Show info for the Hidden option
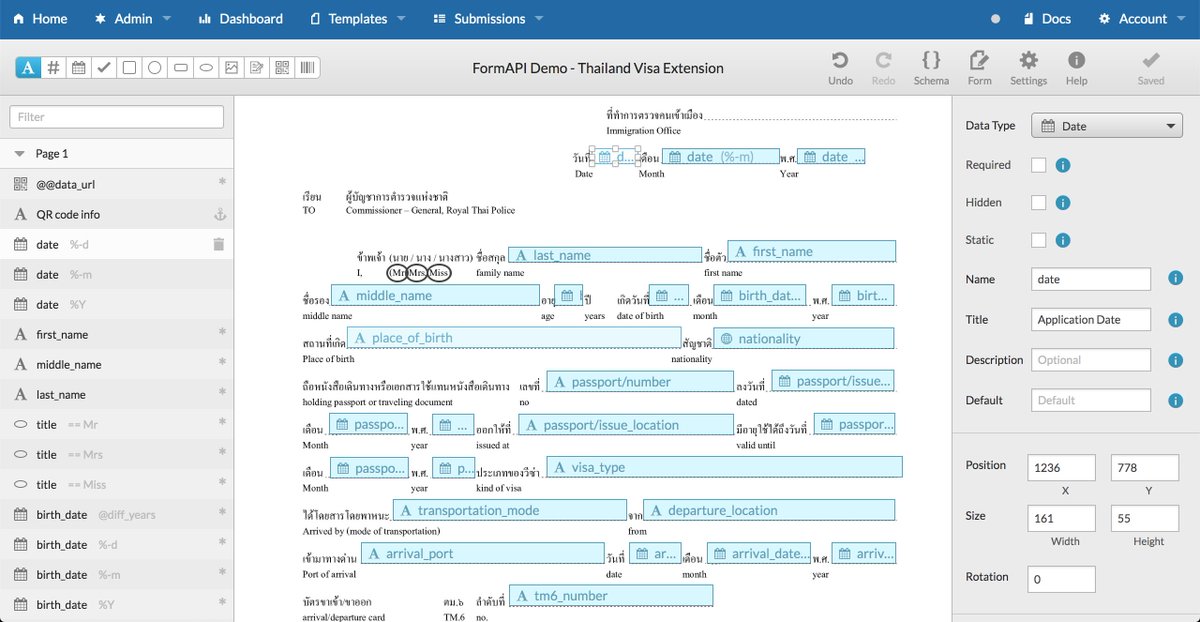 [1064, 203]
